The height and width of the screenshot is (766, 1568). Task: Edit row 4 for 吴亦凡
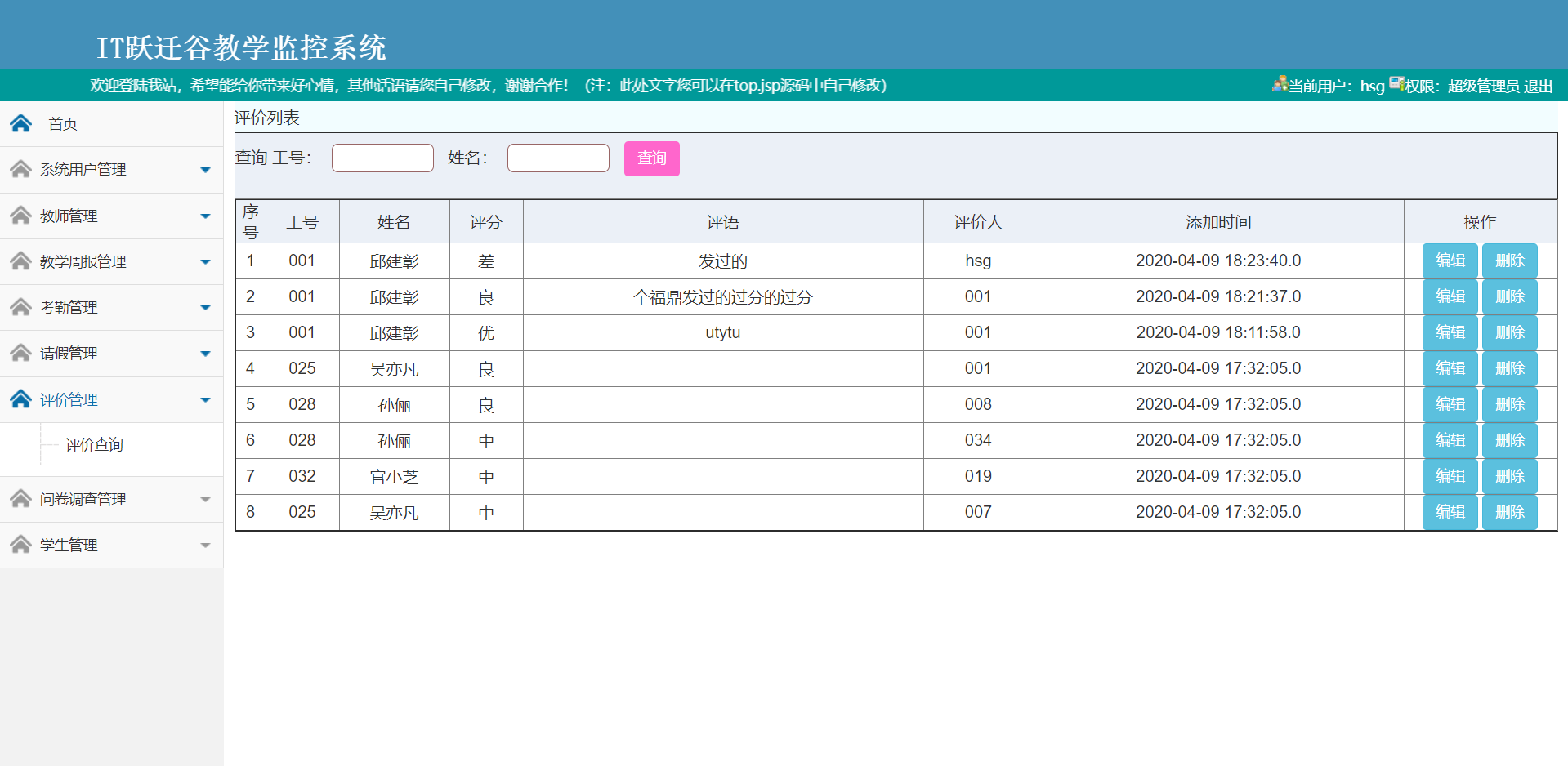coord(1450,368)
